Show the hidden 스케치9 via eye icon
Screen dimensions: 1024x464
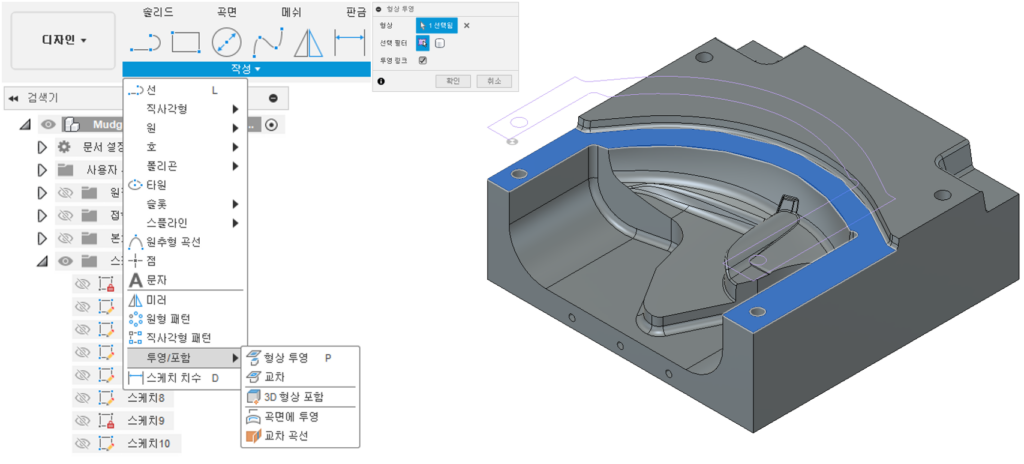point(82,420)
